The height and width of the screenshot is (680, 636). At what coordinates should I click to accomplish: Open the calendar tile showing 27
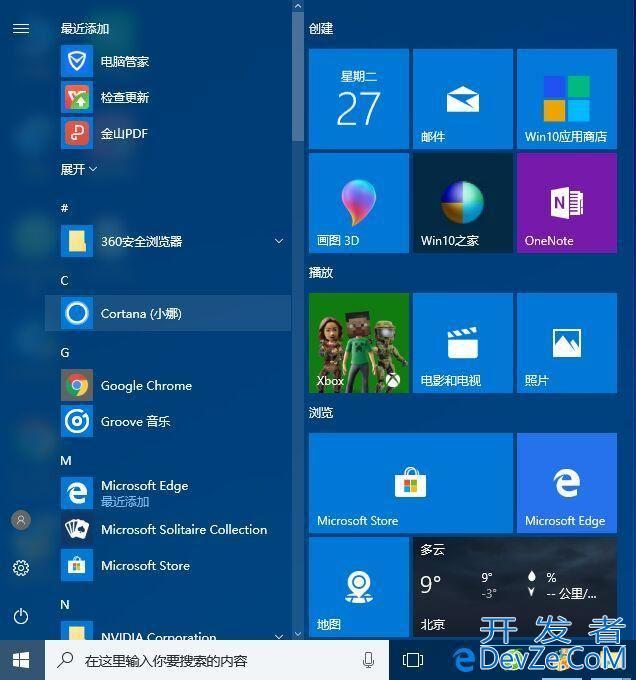359,99
